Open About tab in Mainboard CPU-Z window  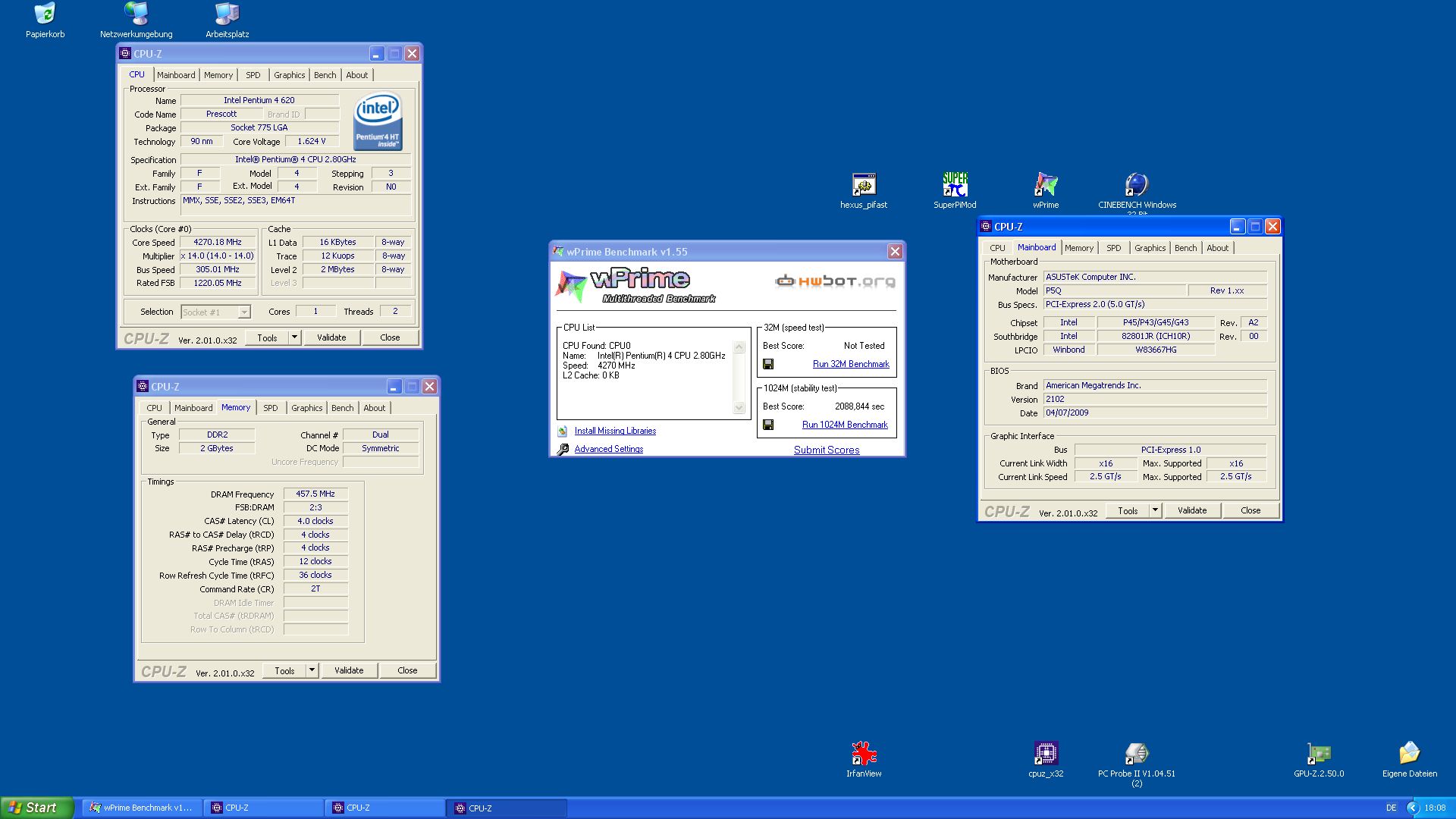[1217, 248]
